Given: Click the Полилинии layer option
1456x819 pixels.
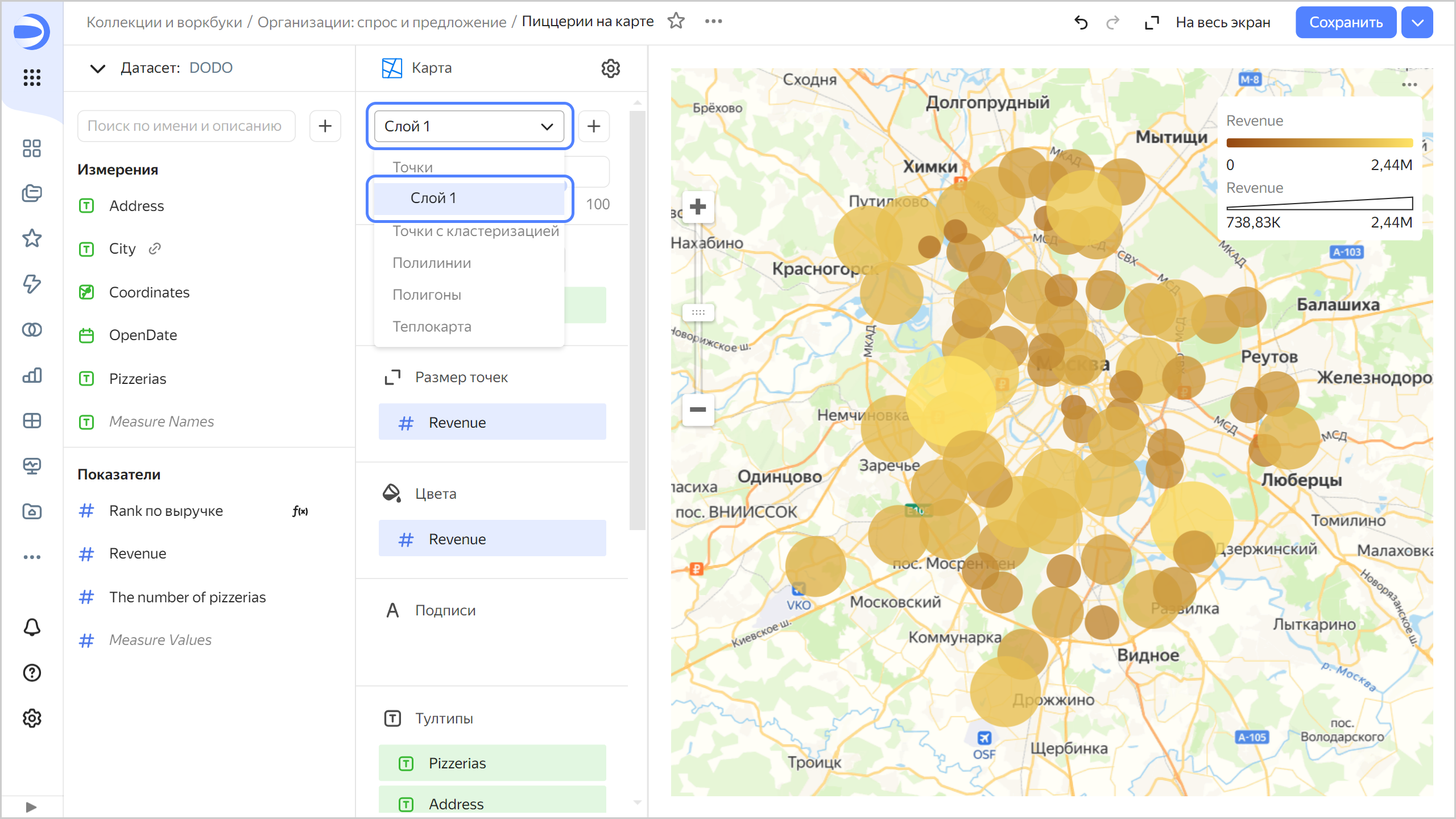Looking at the screenshot, I should point(430,262).
